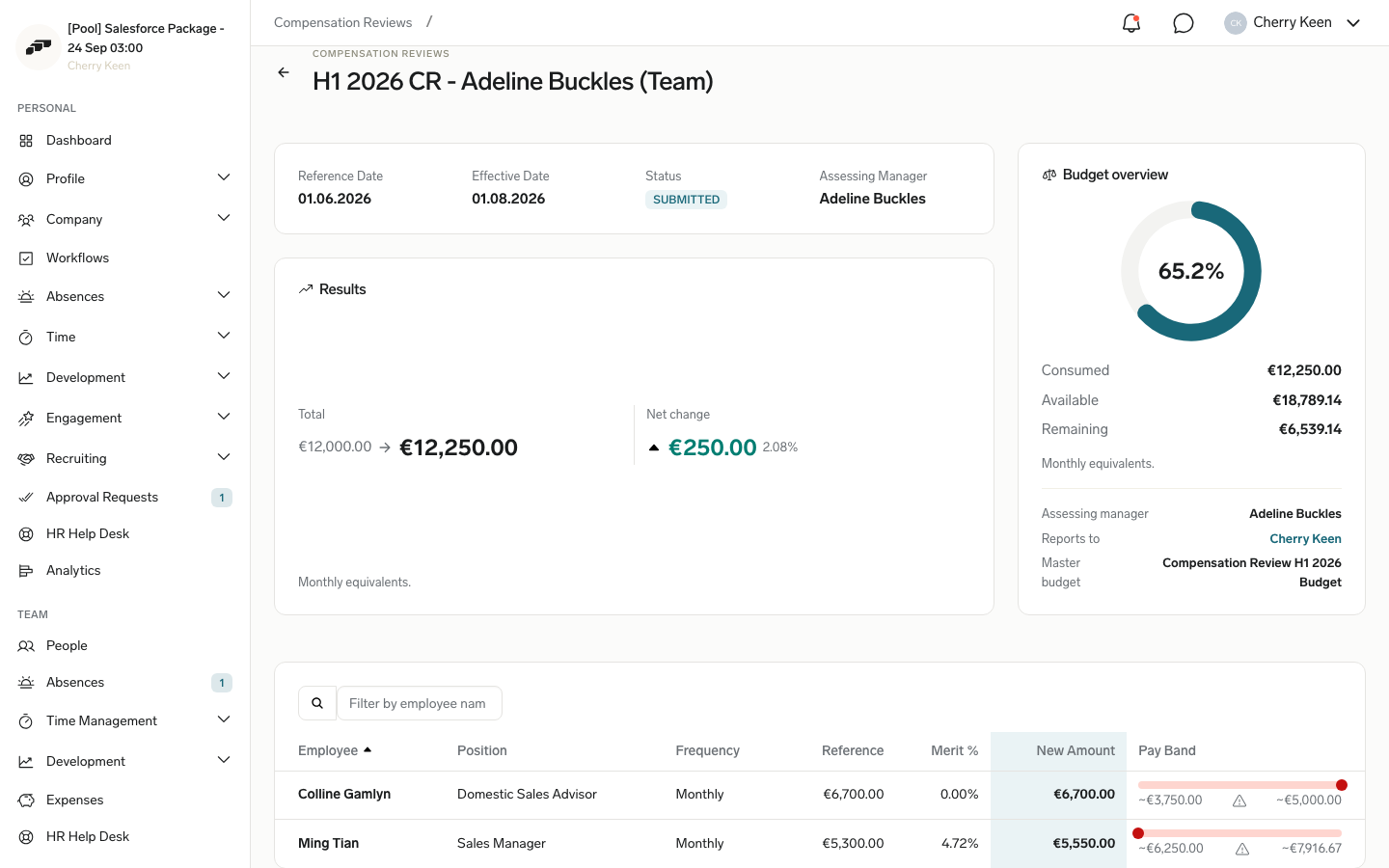Open the chat messages icon
The width and height of the screenshot is (1389, 868).
click(1184, 23)
